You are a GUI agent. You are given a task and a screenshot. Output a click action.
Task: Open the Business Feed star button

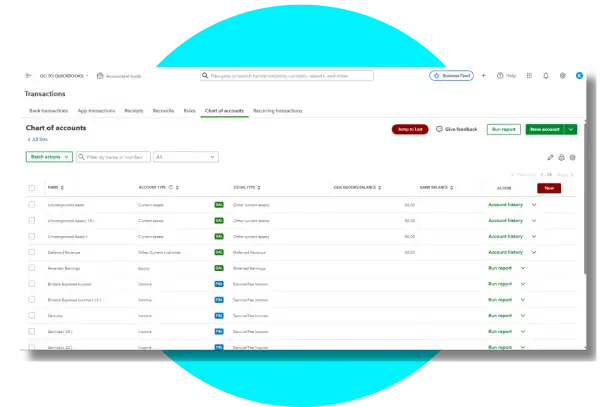tap(451, 76)
